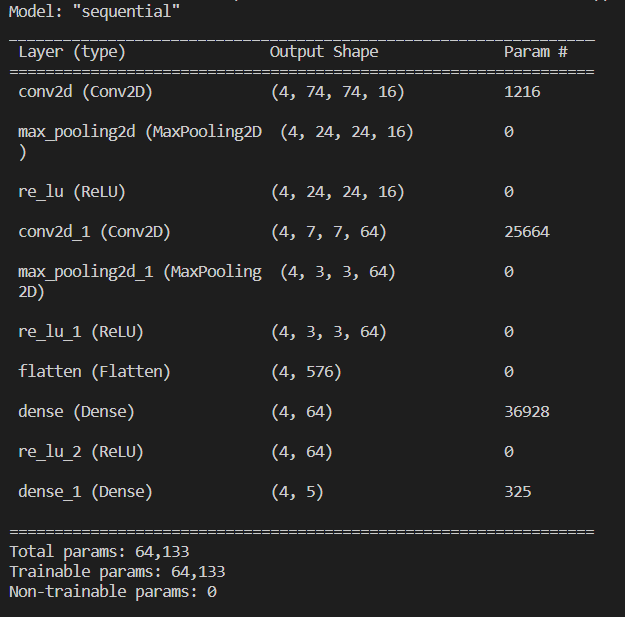The height and width of the screenshot is (617, 625).
Task: Click the "Layer (type)" column header
Action: coord(72,51)
